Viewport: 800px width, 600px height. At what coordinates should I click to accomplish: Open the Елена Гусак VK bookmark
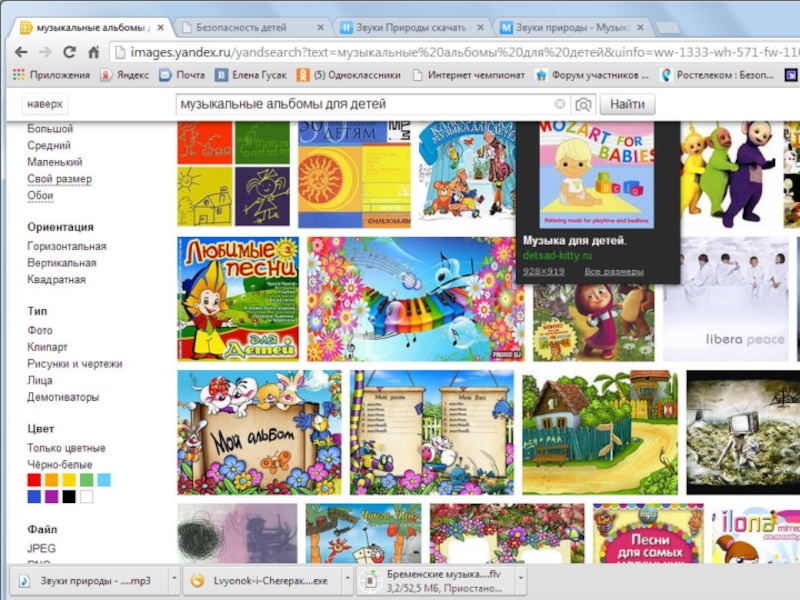(251, 75)
